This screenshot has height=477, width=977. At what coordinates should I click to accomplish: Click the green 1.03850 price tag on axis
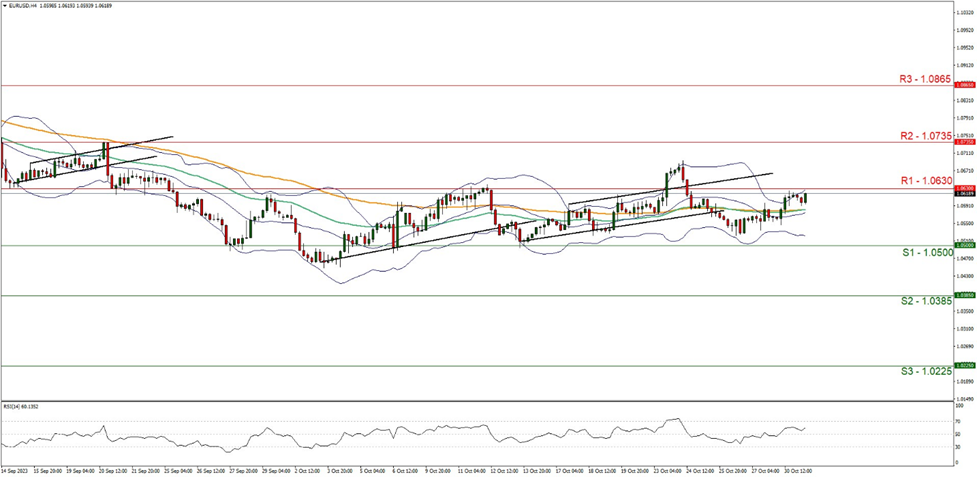point(964,295)
